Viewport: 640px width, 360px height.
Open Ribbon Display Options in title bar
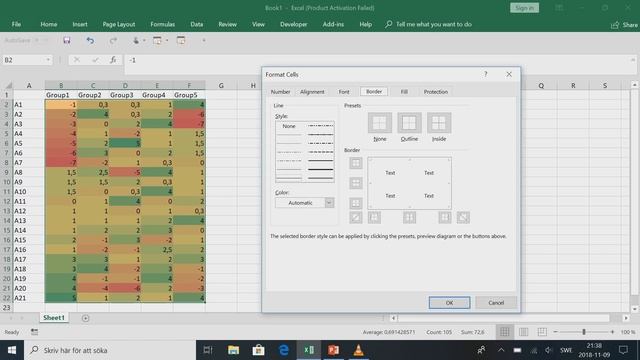559,8
